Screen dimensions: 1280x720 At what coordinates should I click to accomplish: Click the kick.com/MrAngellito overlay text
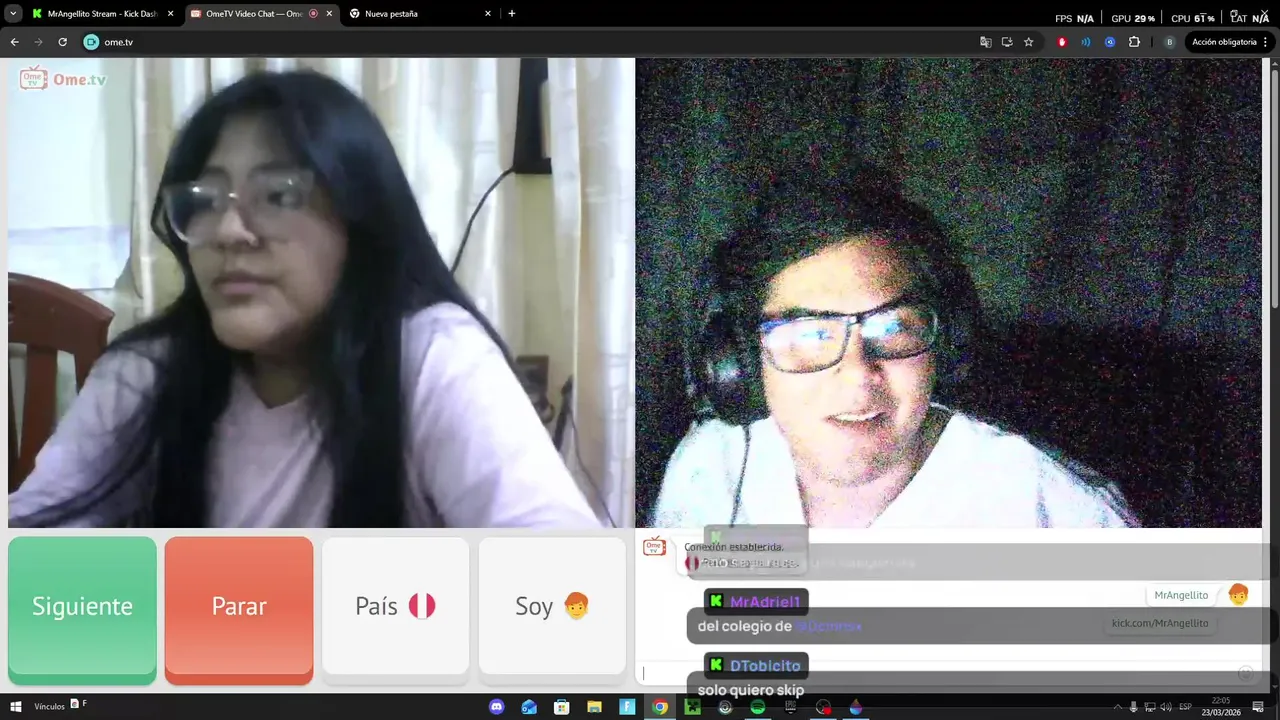pos(1160,623)
